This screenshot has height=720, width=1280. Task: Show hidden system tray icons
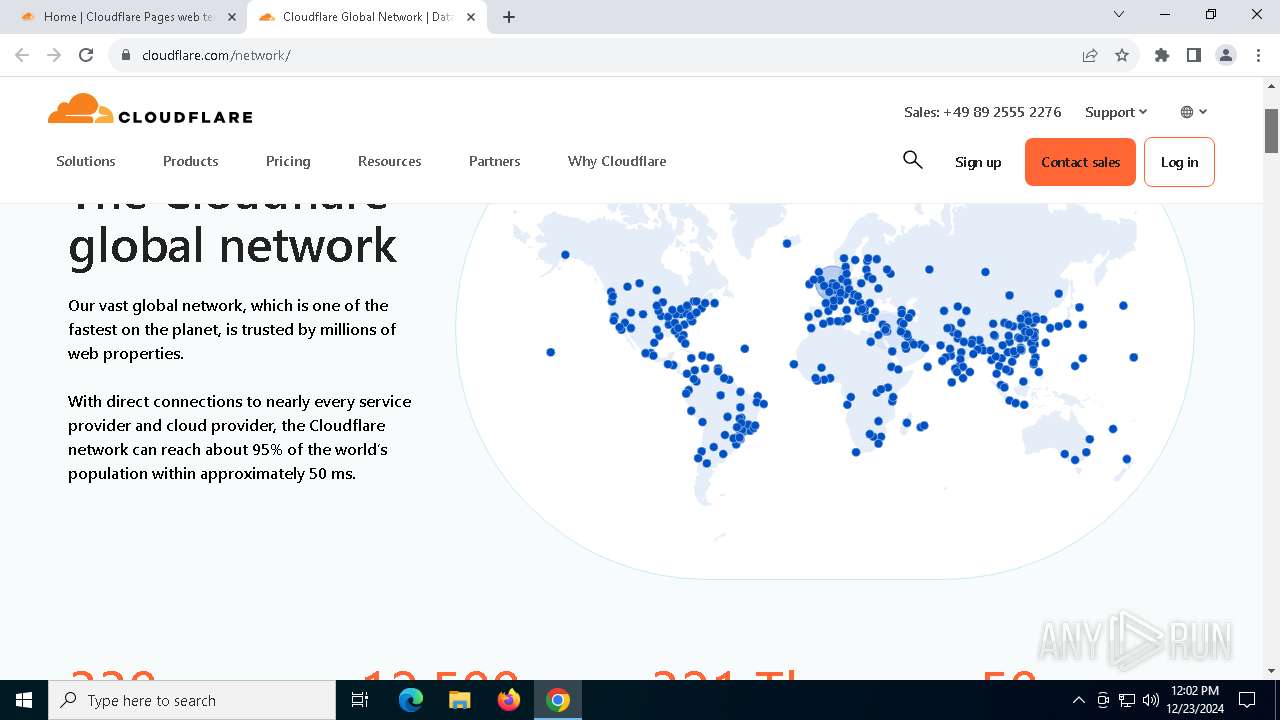(1078, 700)
